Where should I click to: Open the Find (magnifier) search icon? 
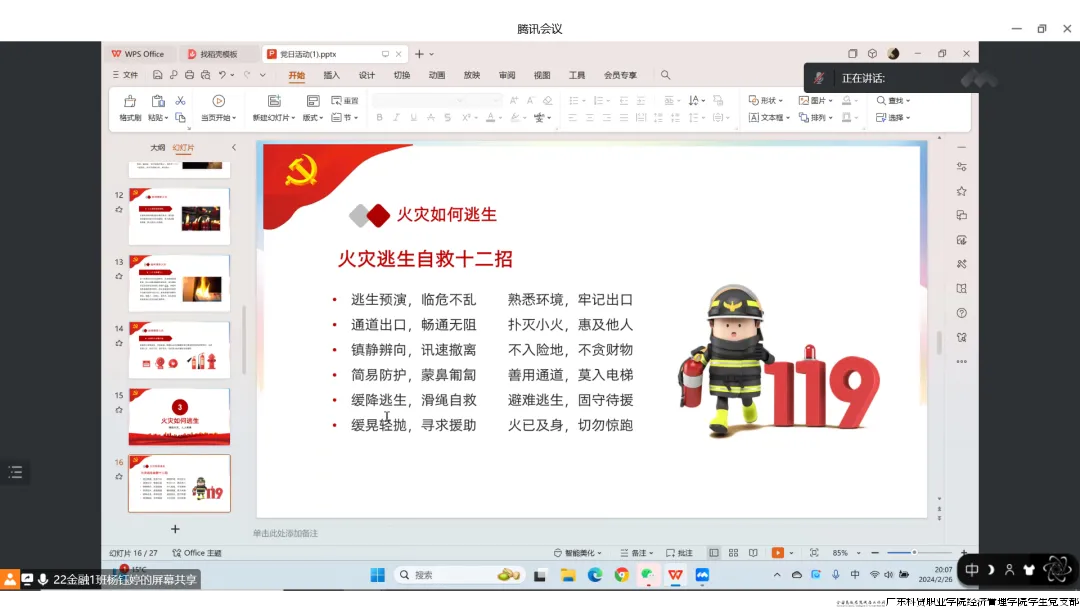664,74
